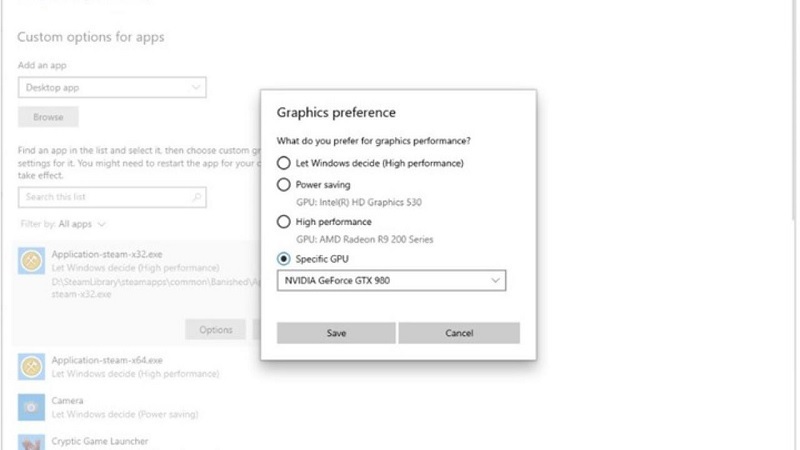Click the search magnifier icon
Image resolution: width=800 pixels, height=450 pixels.
click(x=197, y=198)
